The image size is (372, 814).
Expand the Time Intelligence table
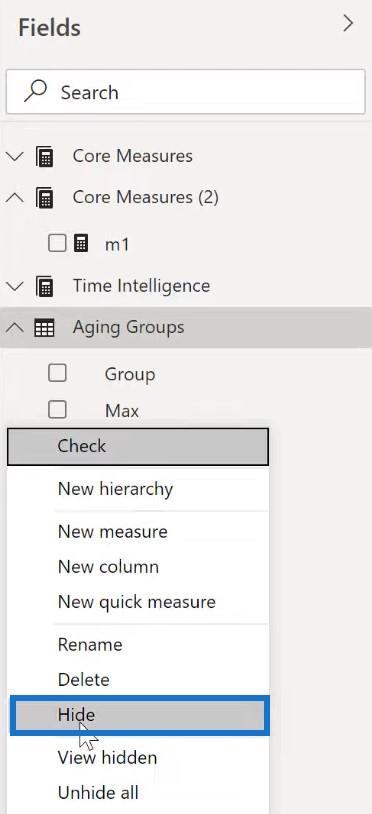pos(16,287)
